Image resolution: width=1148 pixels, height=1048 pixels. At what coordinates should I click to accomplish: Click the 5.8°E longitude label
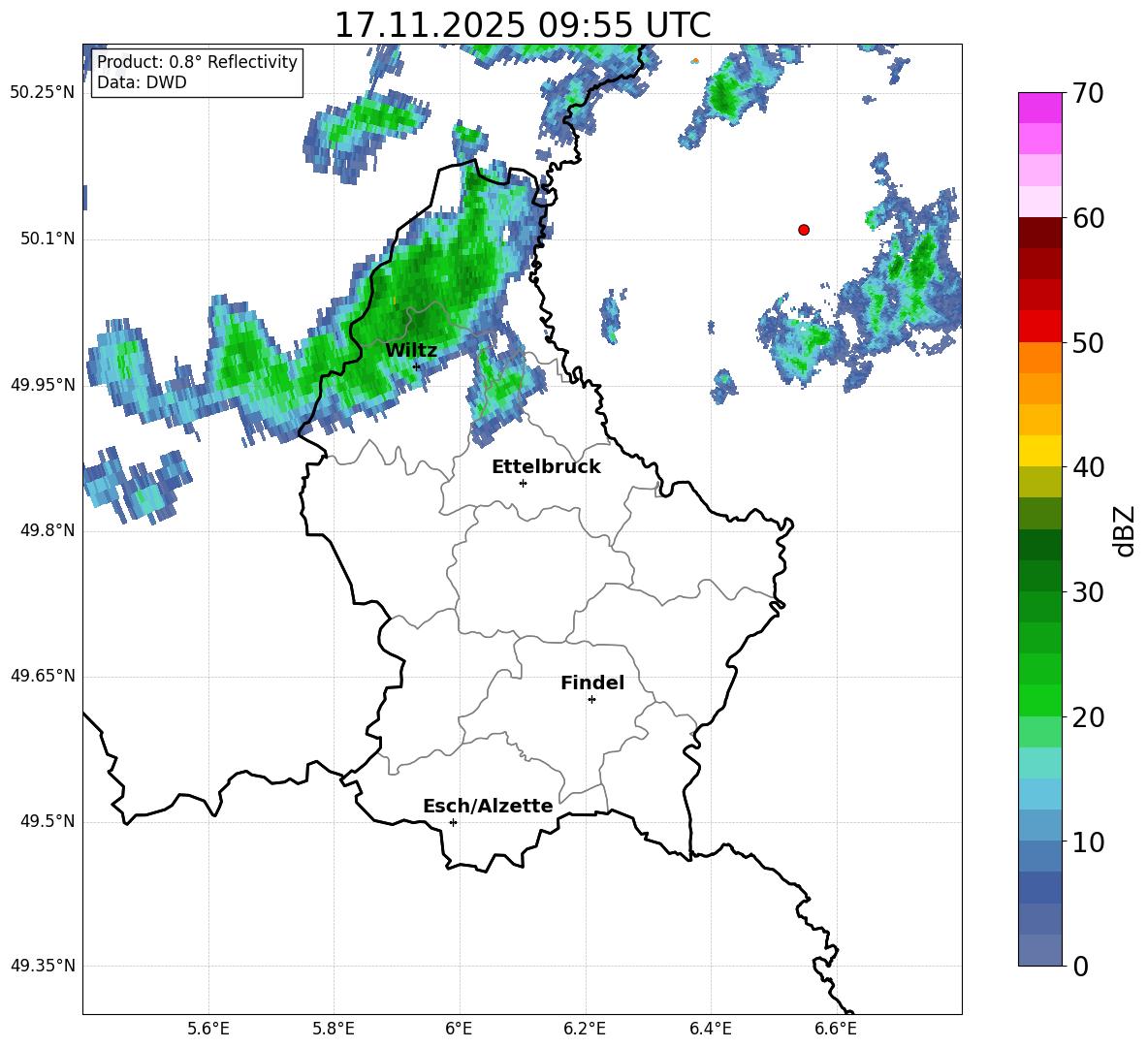(334, 1029)
